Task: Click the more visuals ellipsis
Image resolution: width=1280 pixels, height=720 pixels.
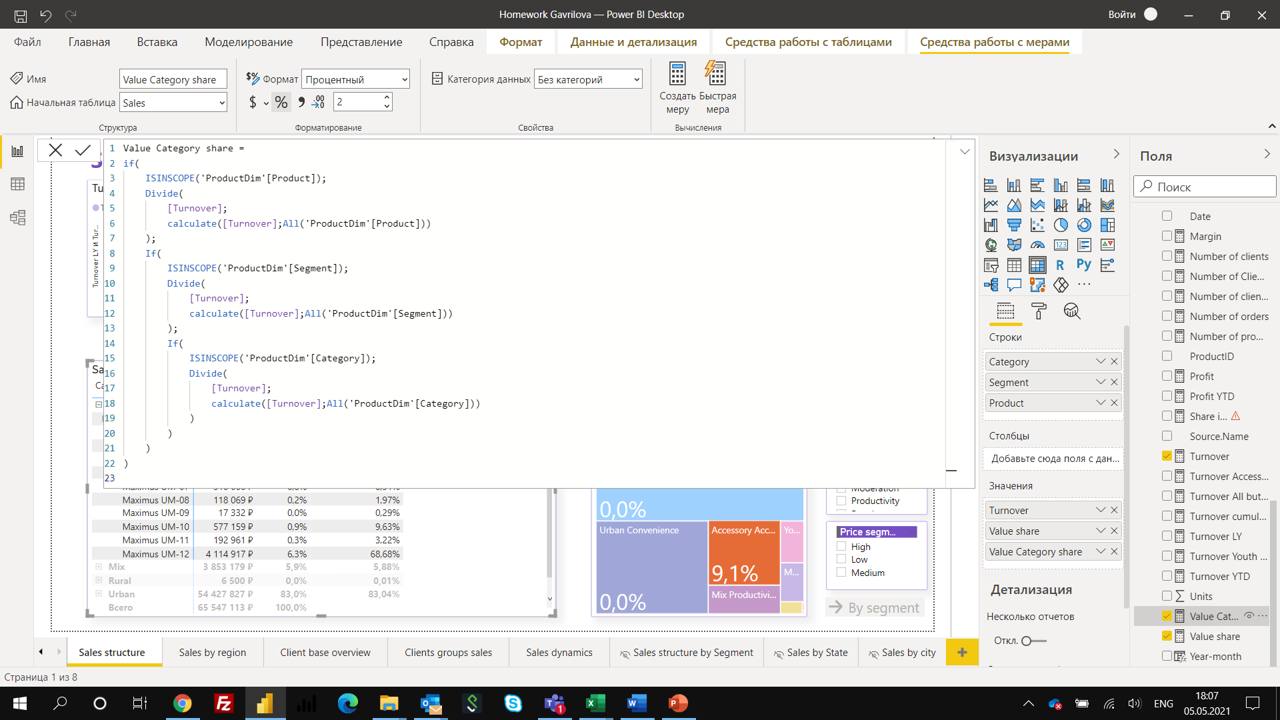Action: tap(1083, 285)
